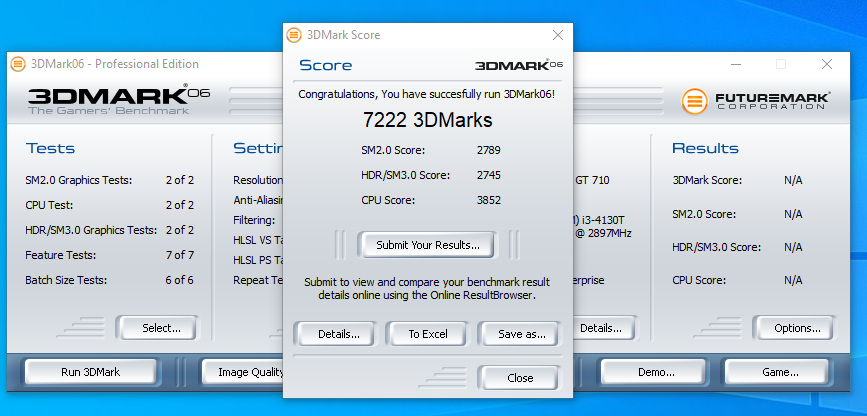Screen dimensions: 867x416
Task: Close the main 3DMark06 window
Action: click(x=826, y=64)
